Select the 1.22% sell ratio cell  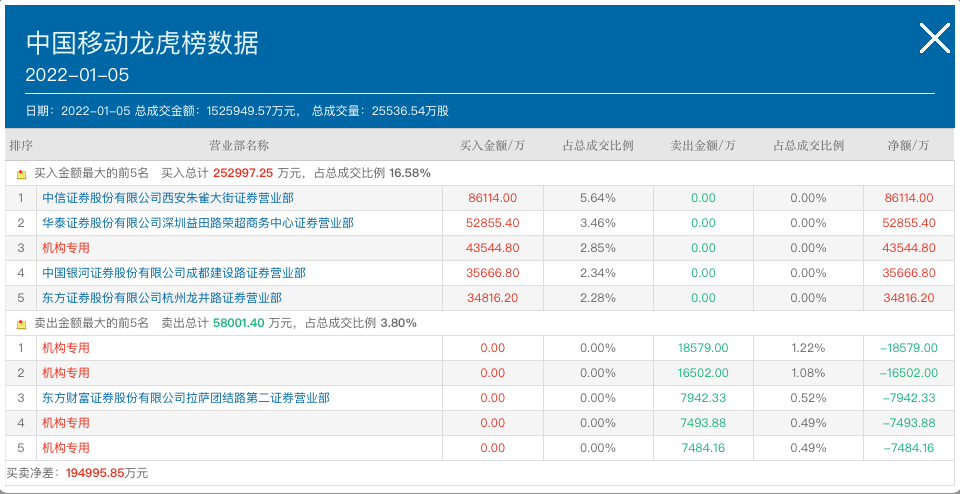[808, 348]
